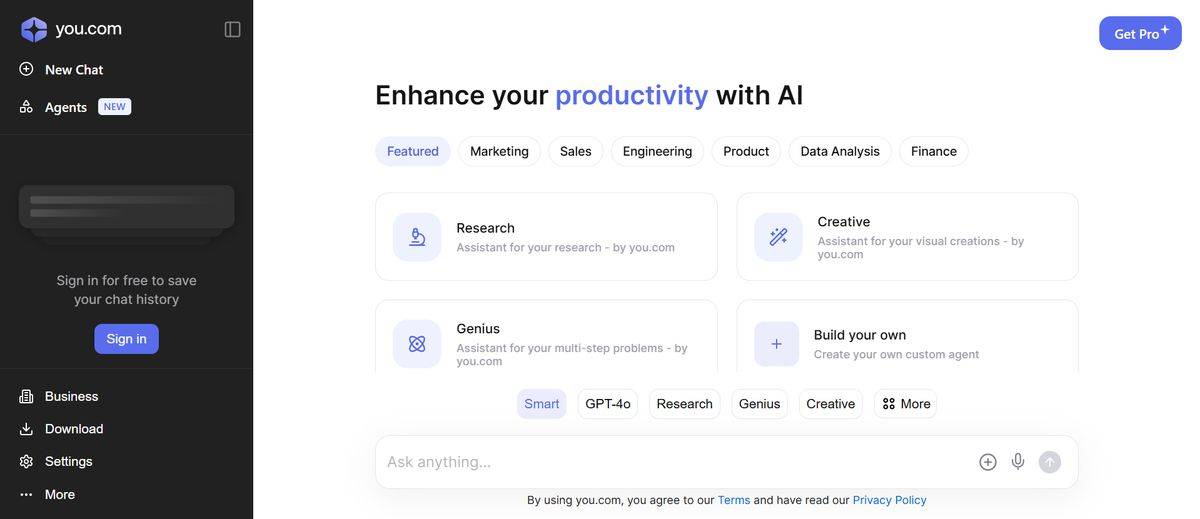Select the Smart mode chip
Viewport: 1200px width, 519px height.
[x=542, y=404]
